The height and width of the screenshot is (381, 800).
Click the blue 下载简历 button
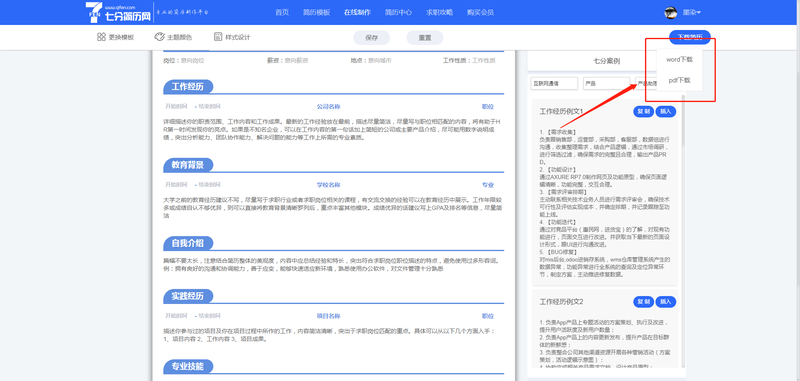tap(690, 37)
